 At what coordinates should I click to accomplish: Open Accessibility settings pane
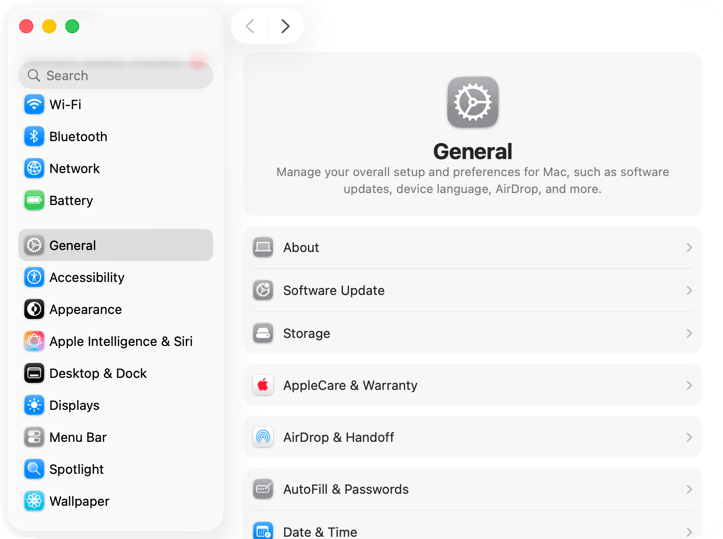point(115,277)
